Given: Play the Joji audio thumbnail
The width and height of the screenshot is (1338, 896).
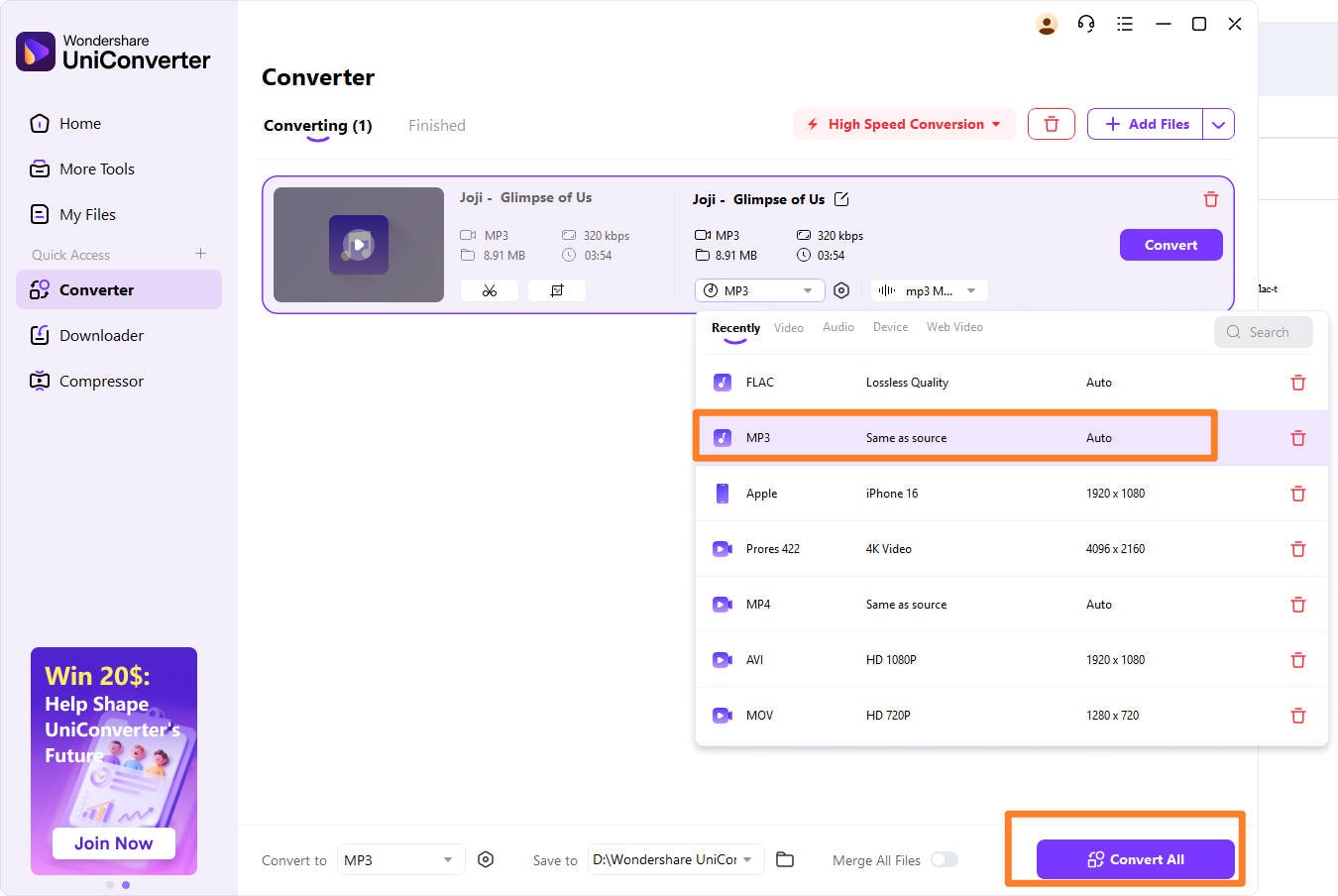Looking at the screenshot, I should pos(359,245).
